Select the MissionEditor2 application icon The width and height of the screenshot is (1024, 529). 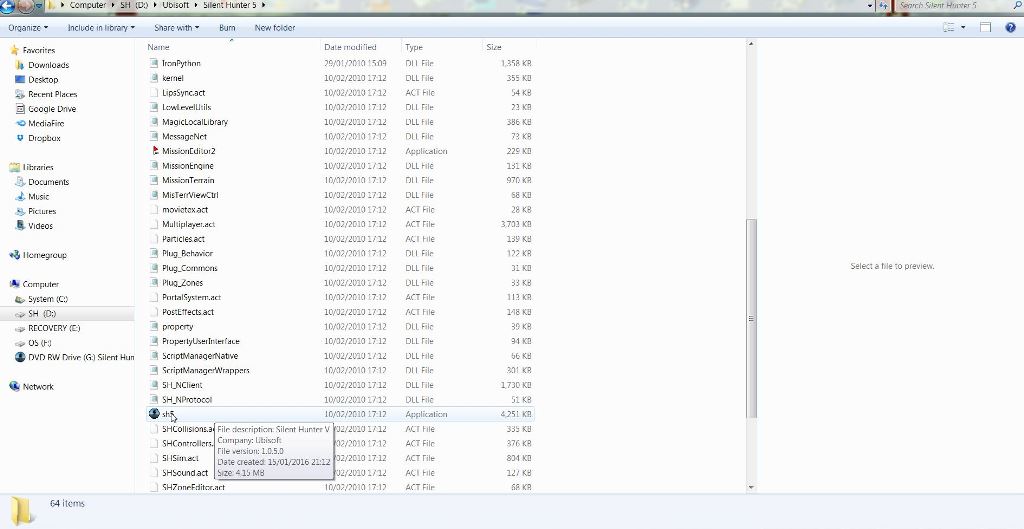(x=155, y=151)
